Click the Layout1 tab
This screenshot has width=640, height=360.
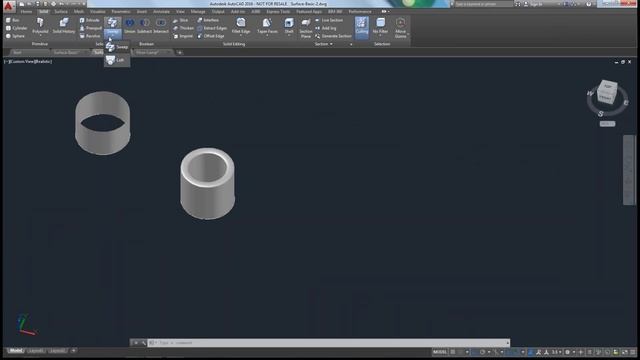pos(36,351)
